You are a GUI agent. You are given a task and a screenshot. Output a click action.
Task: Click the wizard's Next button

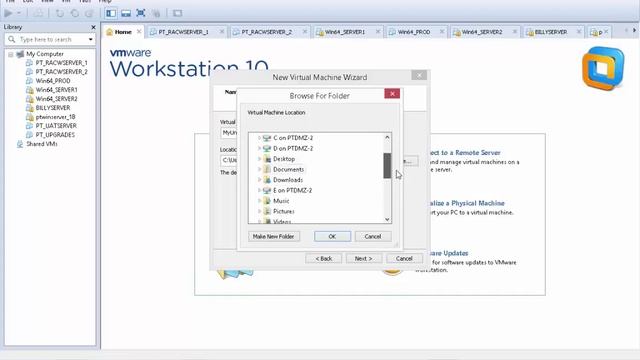coord(363,258)
